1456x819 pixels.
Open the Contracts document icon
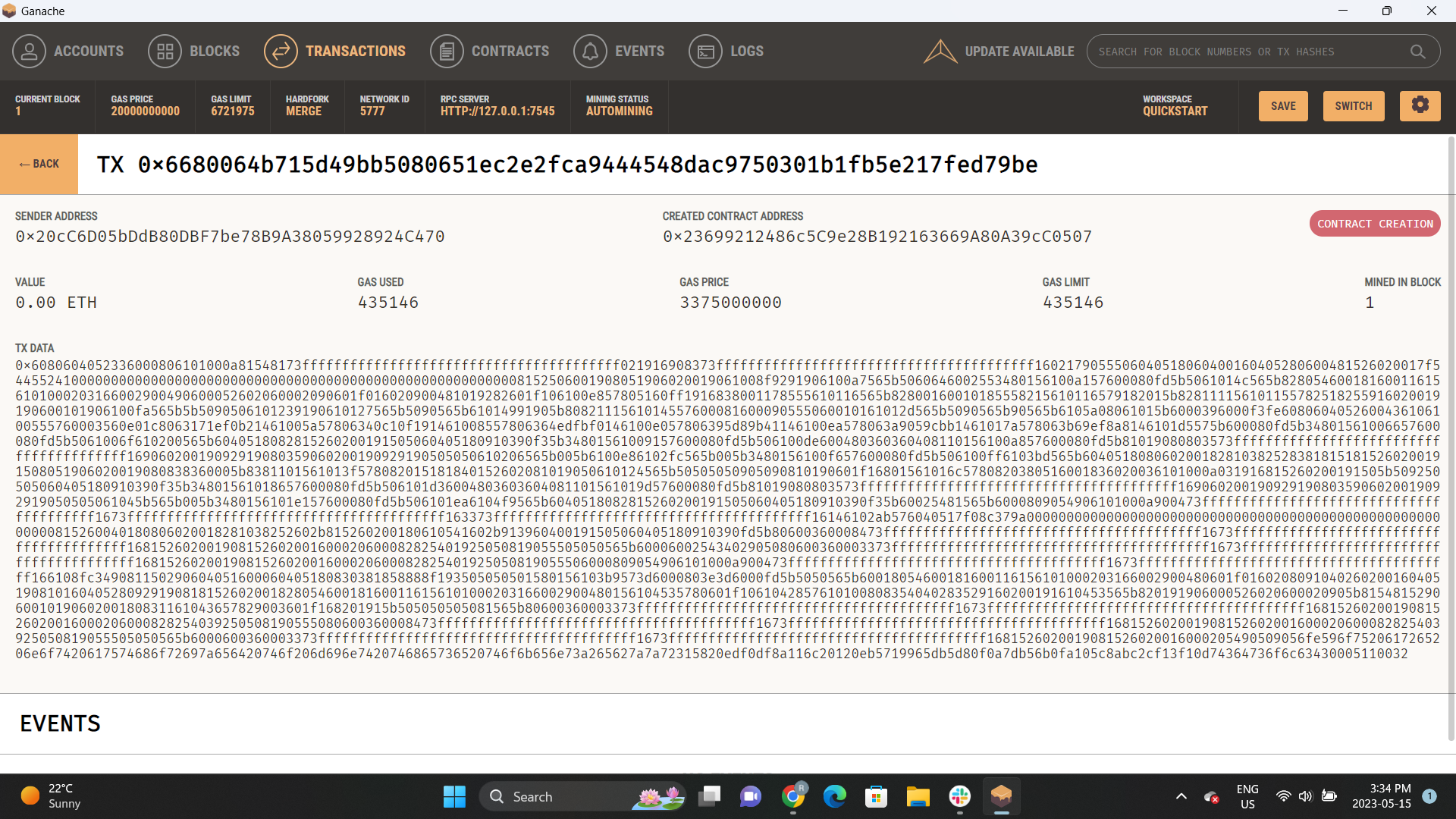[447, 51]
